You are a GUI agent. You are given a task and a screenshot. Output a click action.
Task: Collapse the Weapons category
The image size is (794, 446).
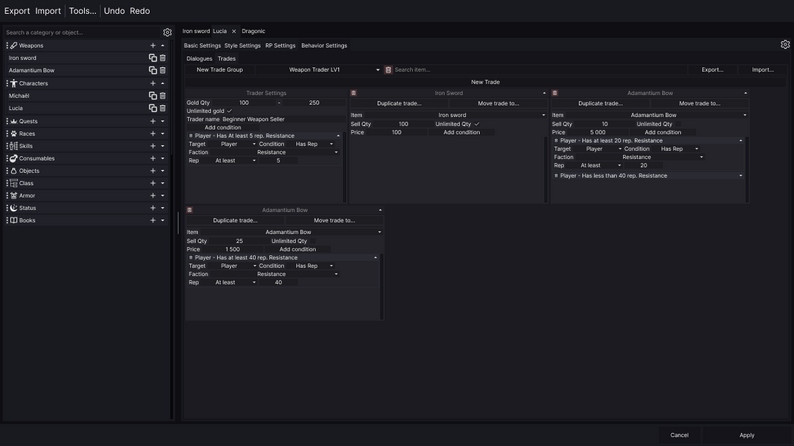click(x=163, y=46)
